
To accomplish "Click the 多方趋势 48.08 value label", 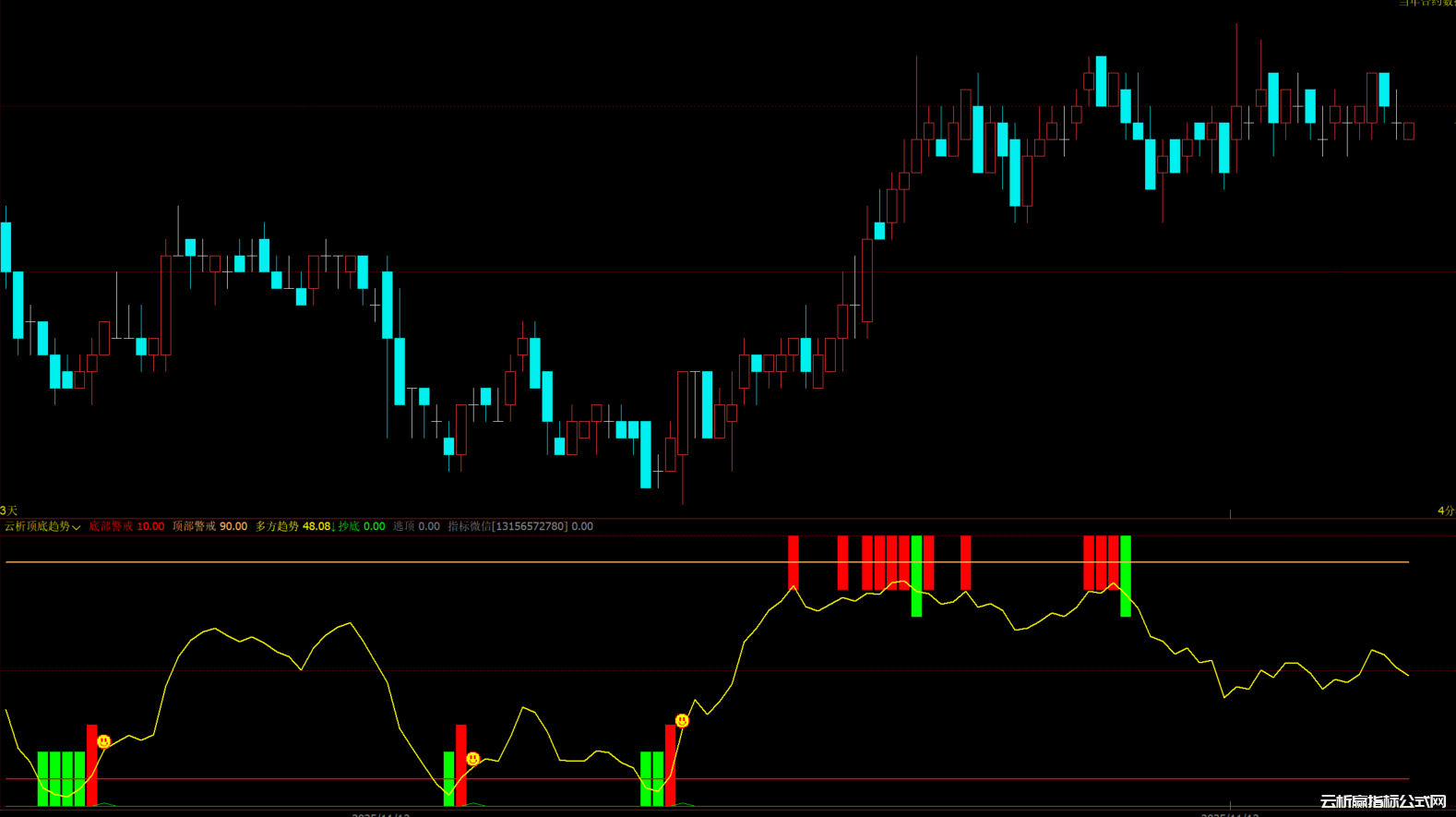I will pos(292,526).
